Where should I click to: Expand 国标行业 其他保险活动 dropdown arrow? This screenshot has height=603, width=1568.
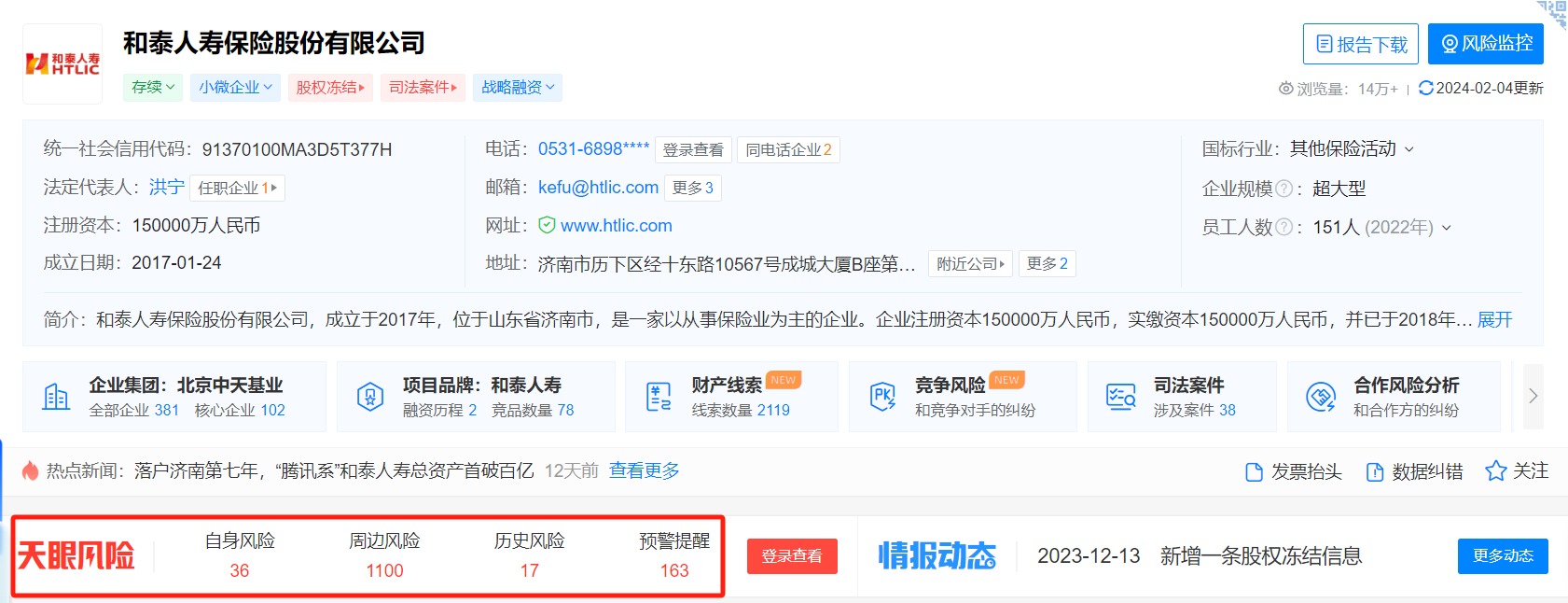[x=1409, y=149]
